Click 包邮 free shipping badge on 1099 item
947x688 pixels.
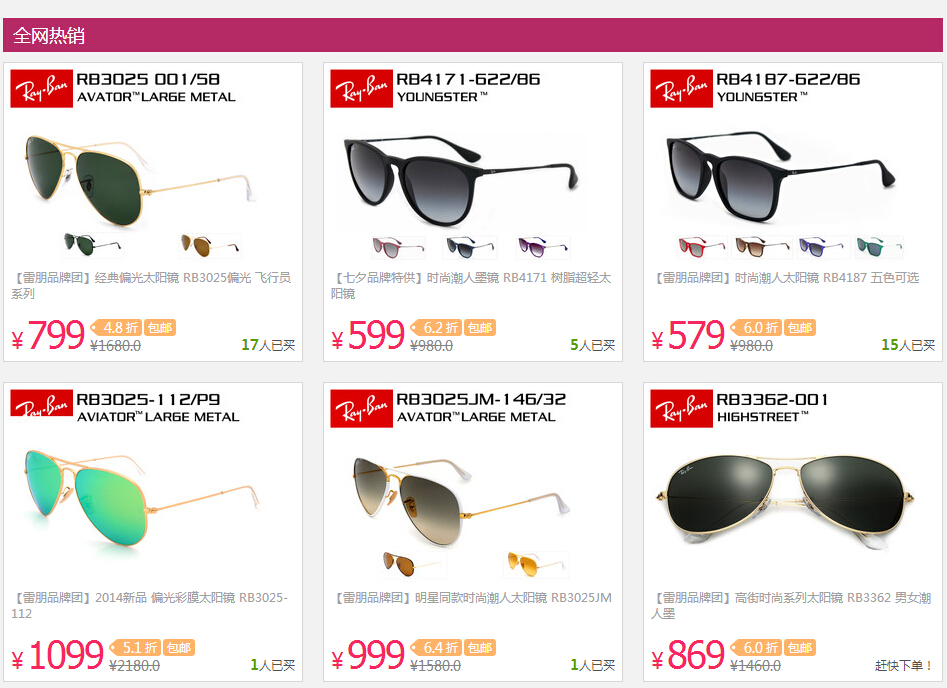tap(179, 648)
